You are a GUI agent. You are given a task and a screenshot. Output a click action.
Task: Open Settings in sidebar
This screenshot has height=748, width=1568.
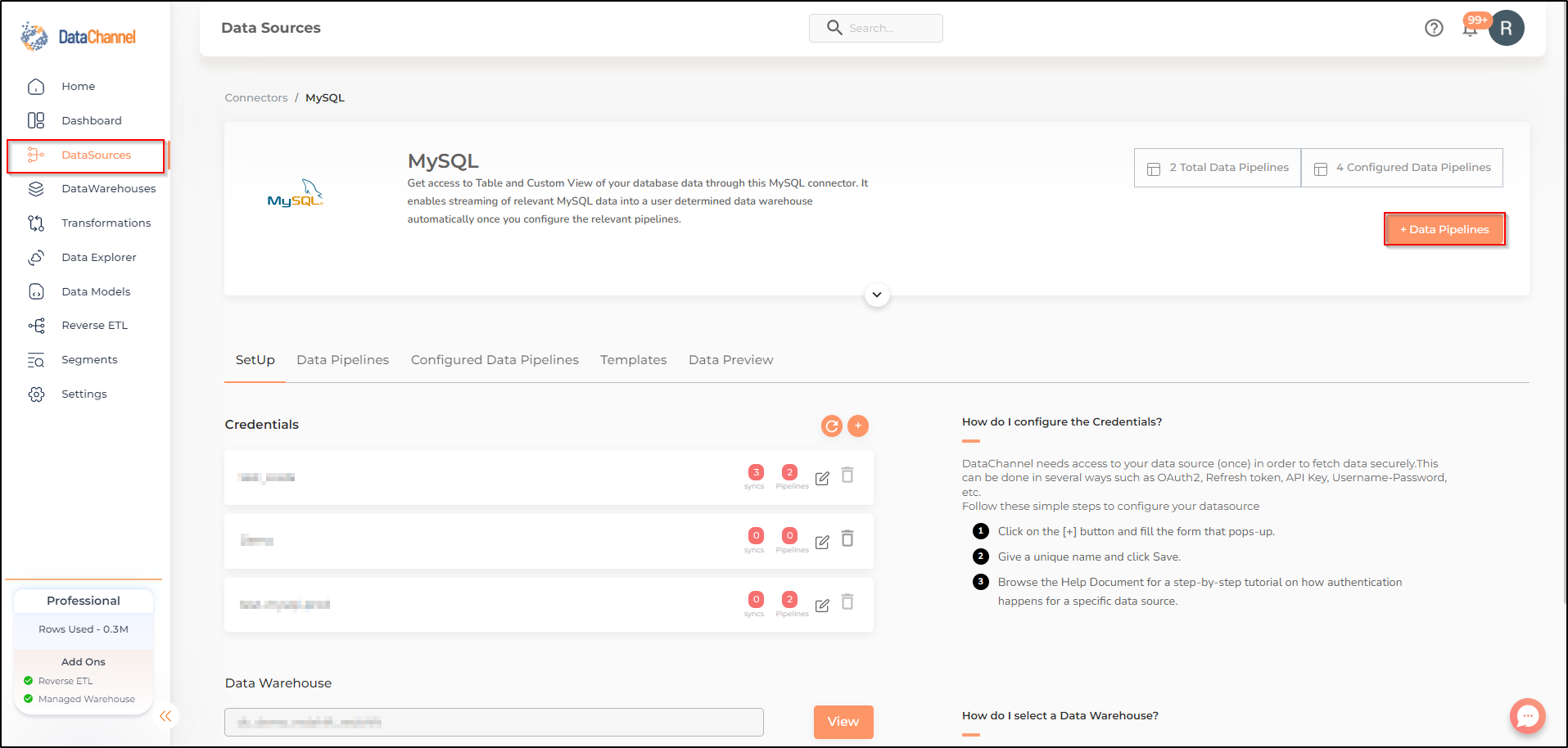[84, 394]
